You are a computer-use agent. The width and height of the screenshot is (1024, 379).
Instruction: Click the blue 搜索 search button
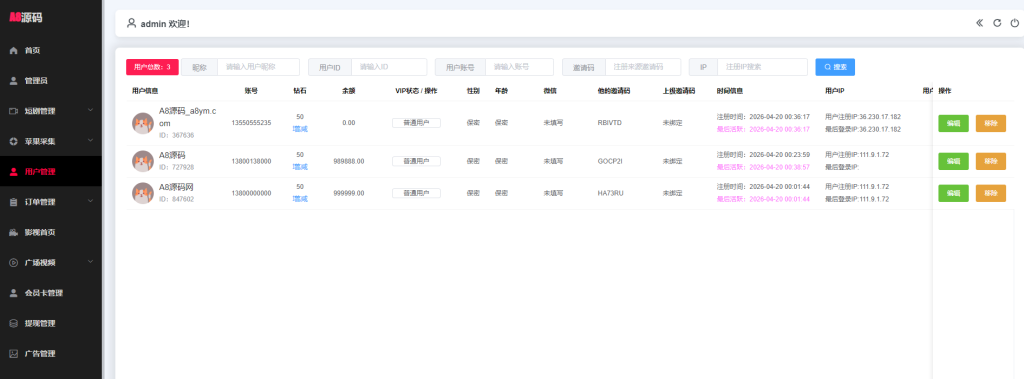(x=835, y=67)
